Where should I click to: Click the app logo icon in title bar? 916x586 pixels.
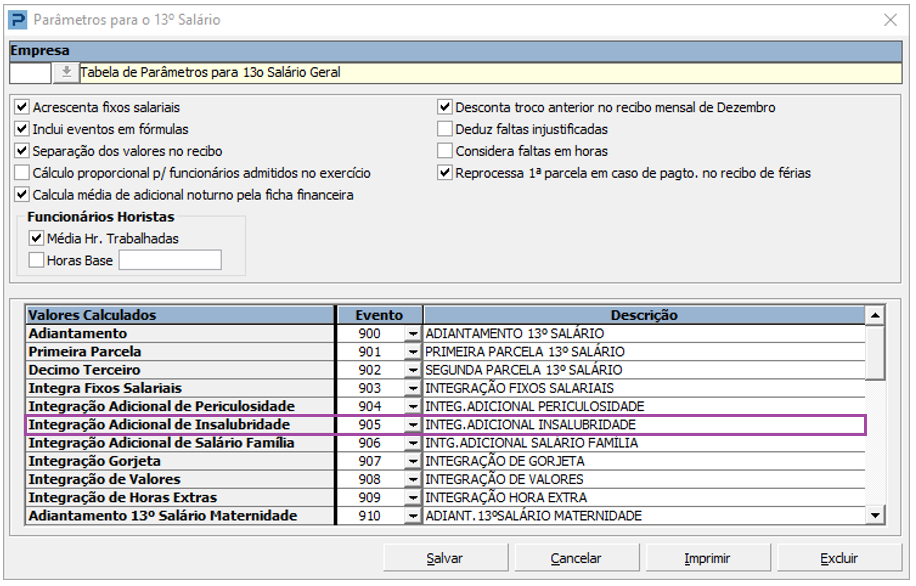point(18,20)
